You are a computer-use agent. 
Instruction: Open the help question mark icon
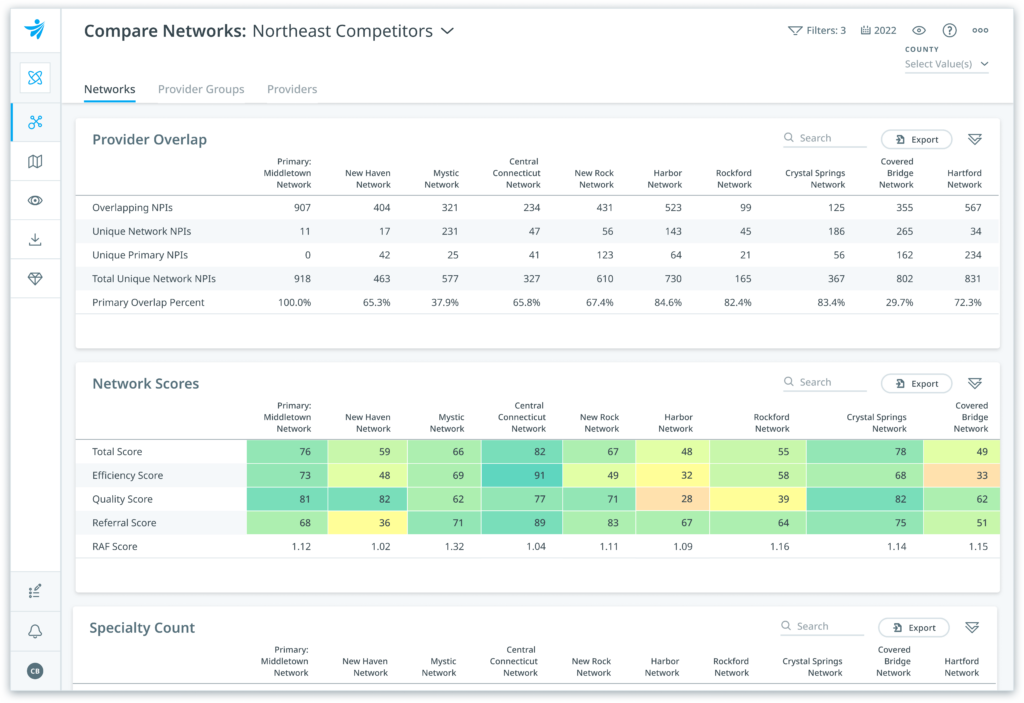tap(950, 30)
